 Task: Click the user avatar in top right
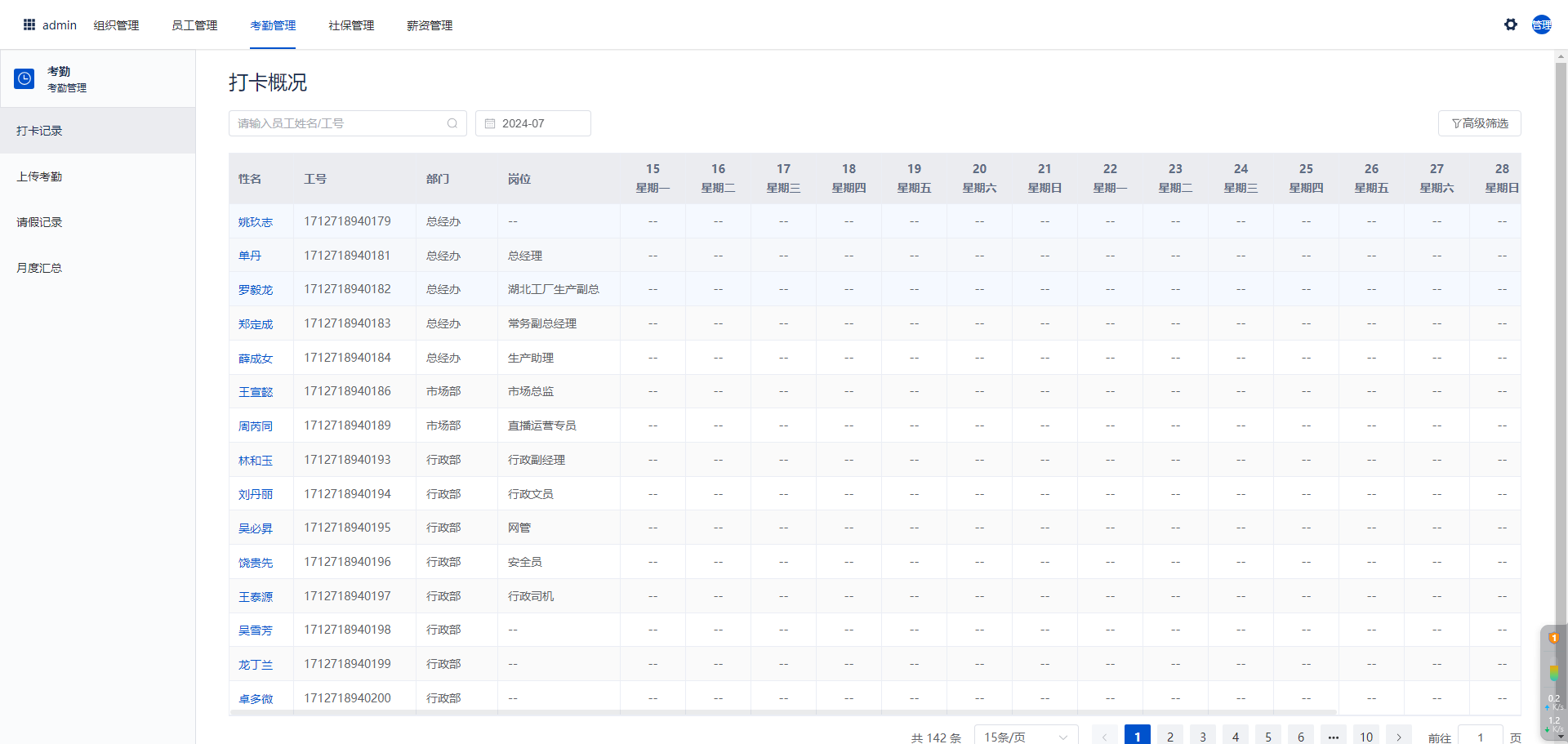click(x=1541, y=25)
